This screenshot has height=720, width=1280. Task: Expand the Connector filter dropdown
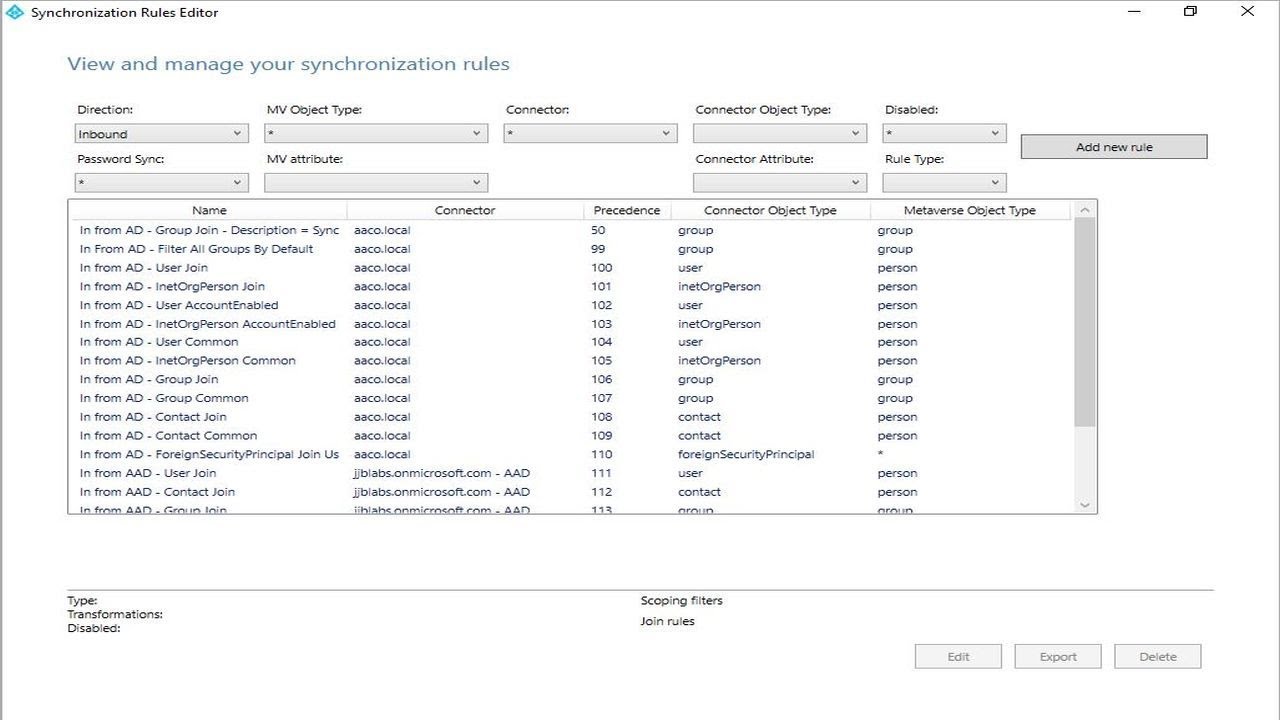(x=590, y=134)
